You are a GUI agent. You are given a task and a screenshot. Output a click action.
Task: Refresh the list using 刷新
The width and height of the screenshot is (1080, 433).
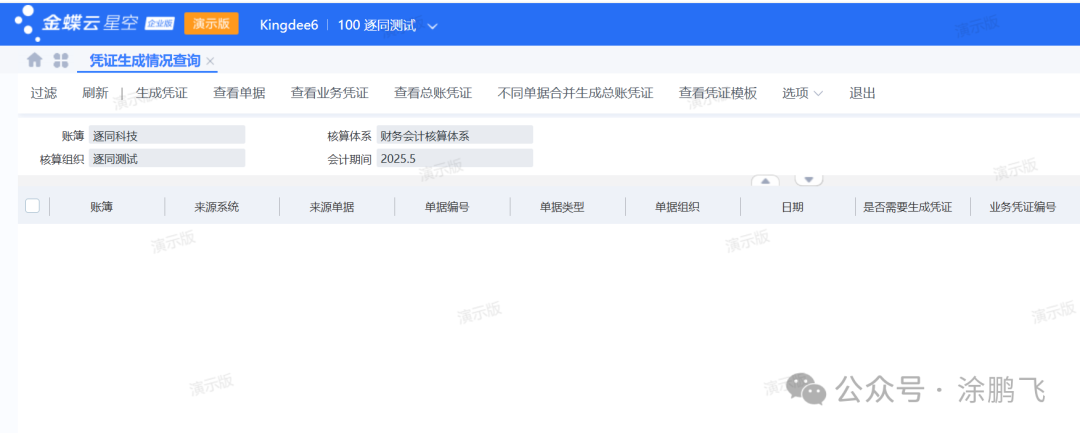pyautogui.click(x=95, y=93)
